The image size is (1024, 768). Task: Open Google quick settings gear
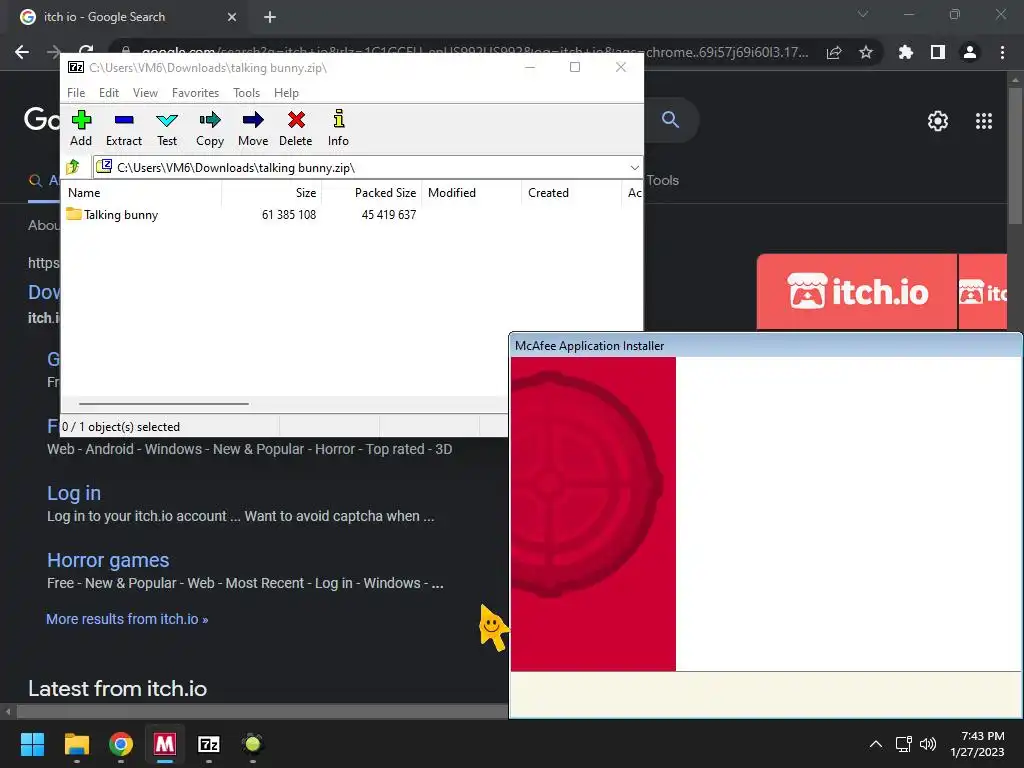pyautogui.click(x=938, y=121)
